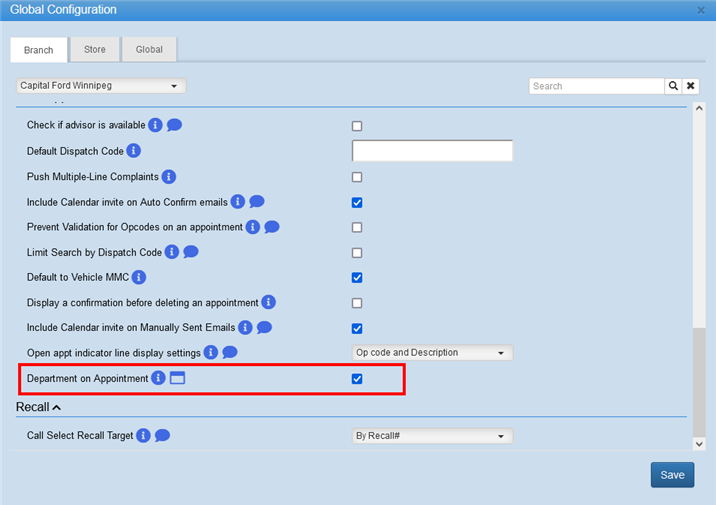Image resolution: width=716 pixels, height=505 pixels.
Task: Click the search magnifier icon
Action: (674, 86)
